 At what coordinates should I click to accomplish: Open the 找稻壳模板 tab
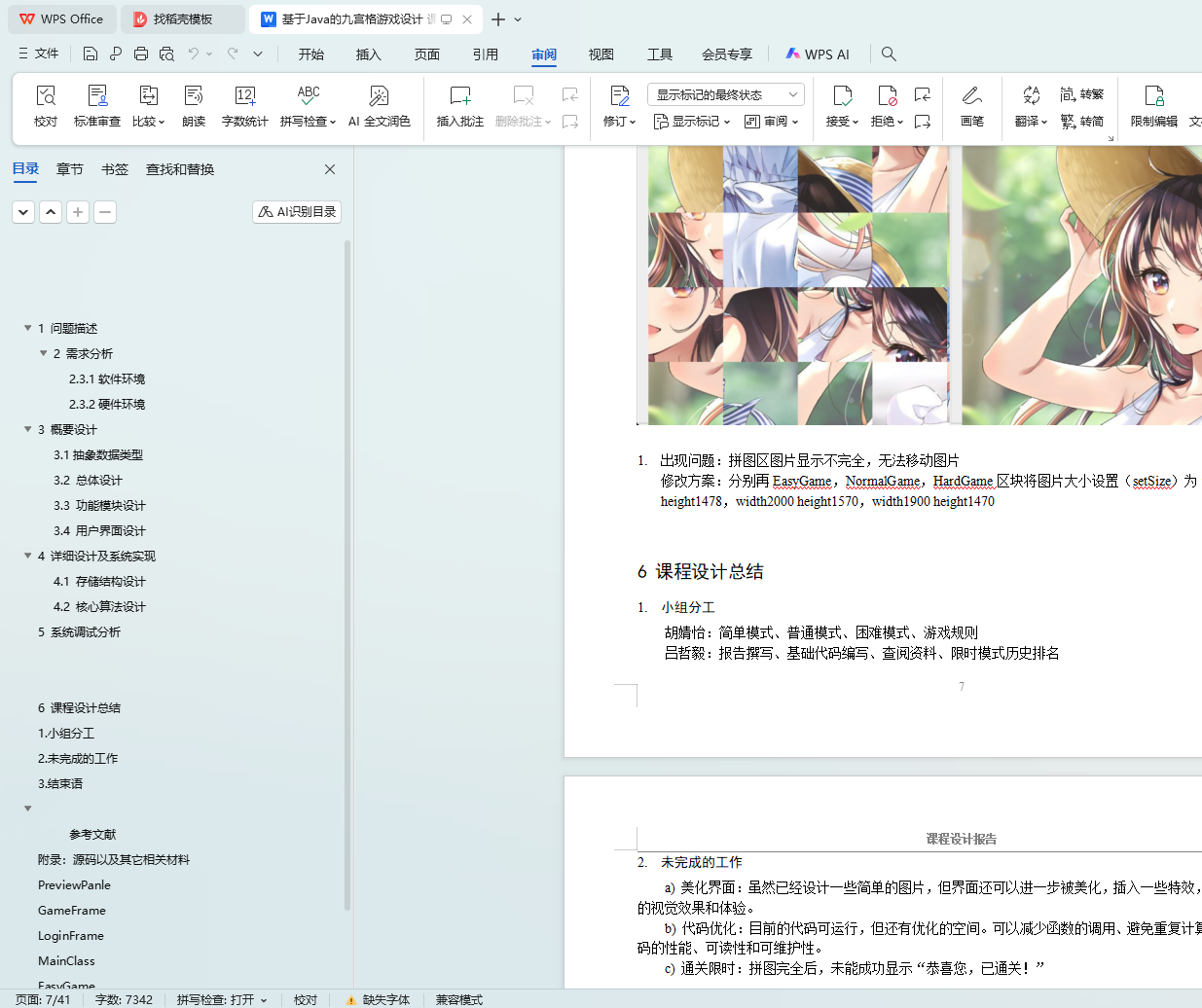coord(183,19)
